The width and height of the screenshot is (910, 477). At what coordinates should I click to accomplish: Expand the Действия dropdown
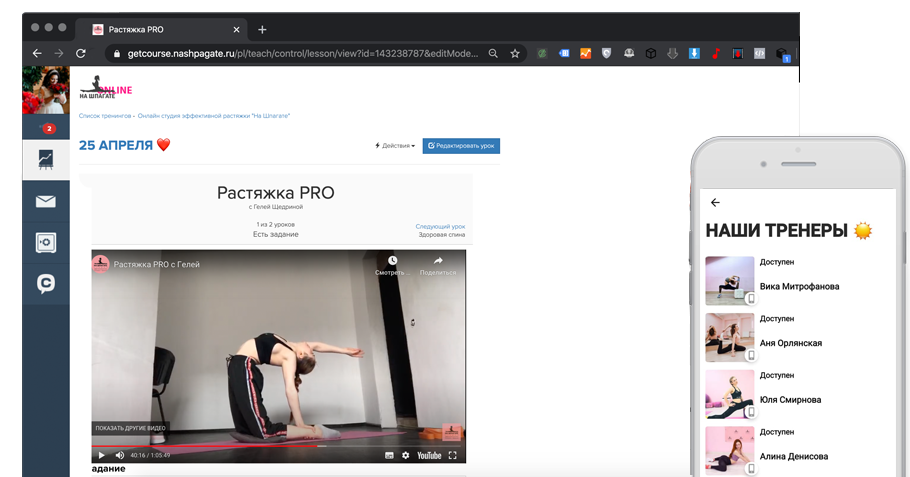[x=395, y=146]
